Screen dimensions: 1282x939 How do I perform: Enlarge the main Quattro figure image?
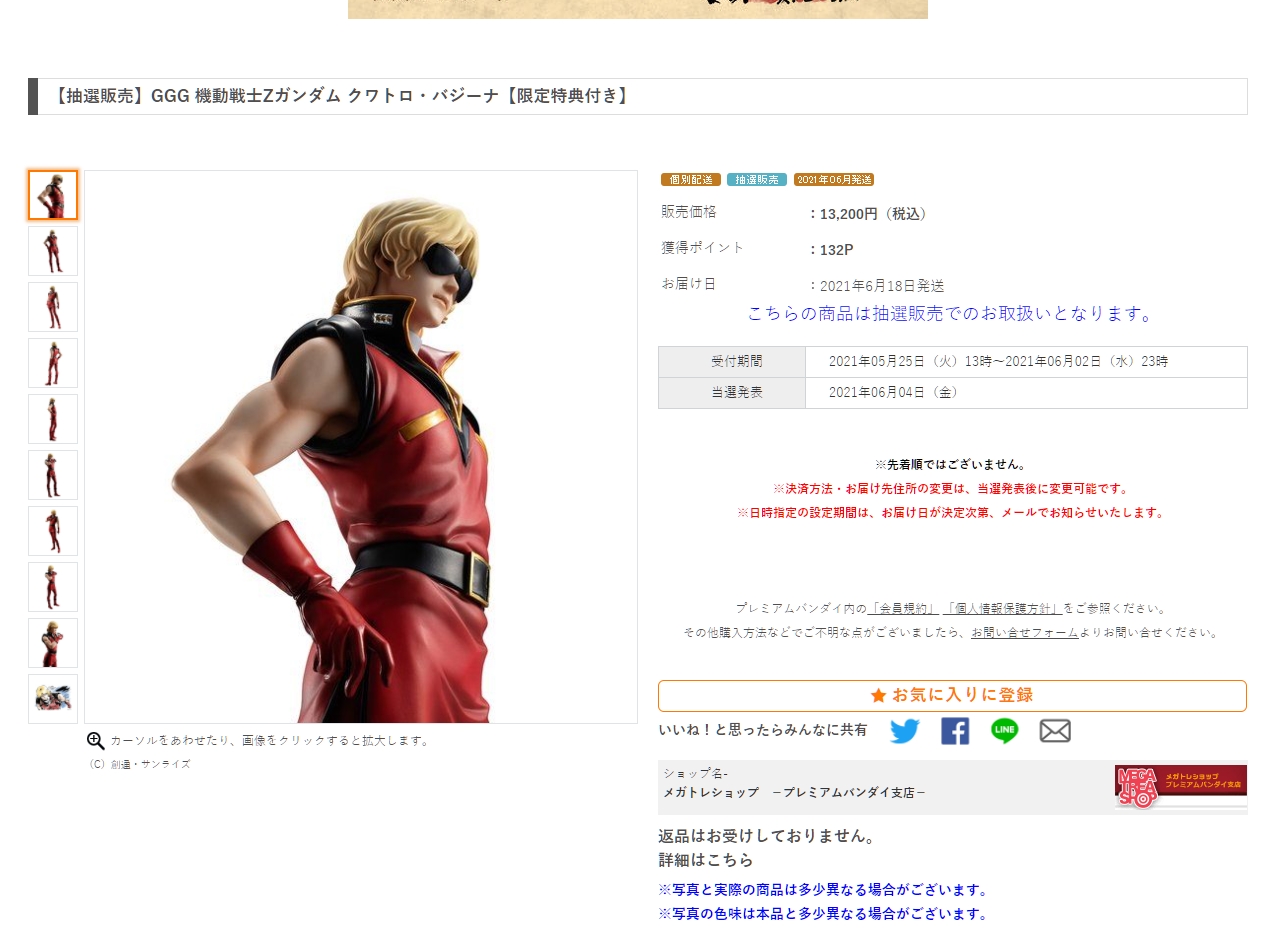[361, 447]
